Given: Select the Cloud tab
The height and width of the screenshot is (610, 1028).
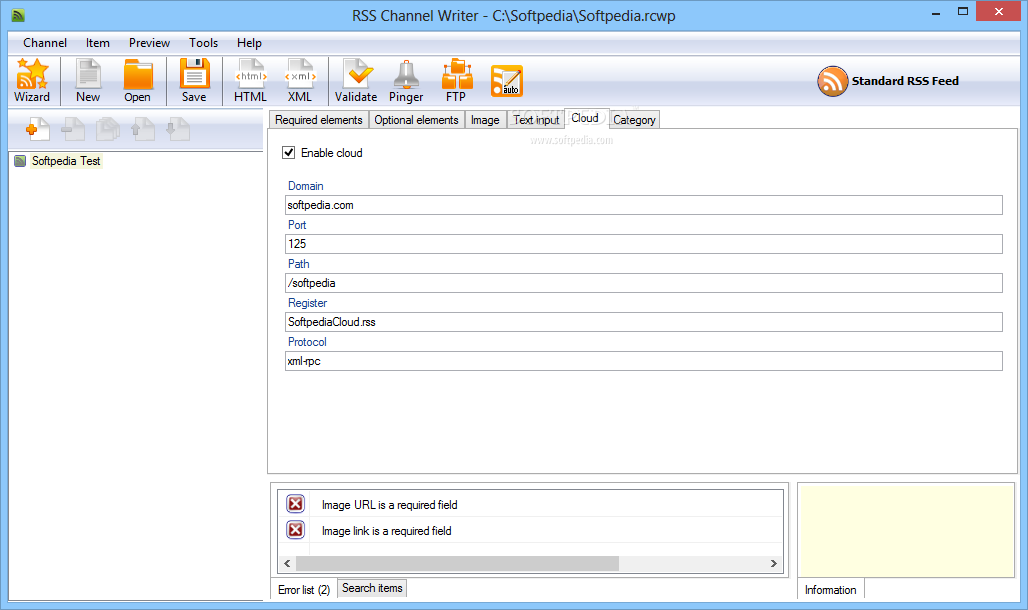Looking at the screenshot, I should [x=585, y=118].
